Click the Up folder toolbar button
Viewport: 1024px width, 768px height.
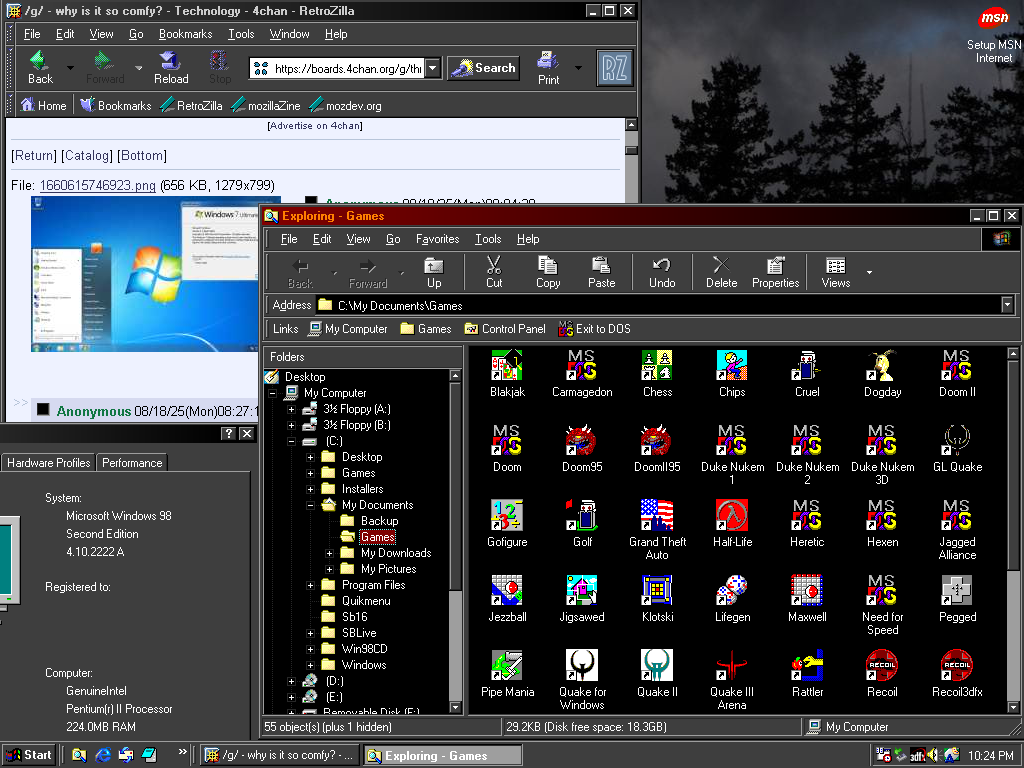(x=434, y=271)
